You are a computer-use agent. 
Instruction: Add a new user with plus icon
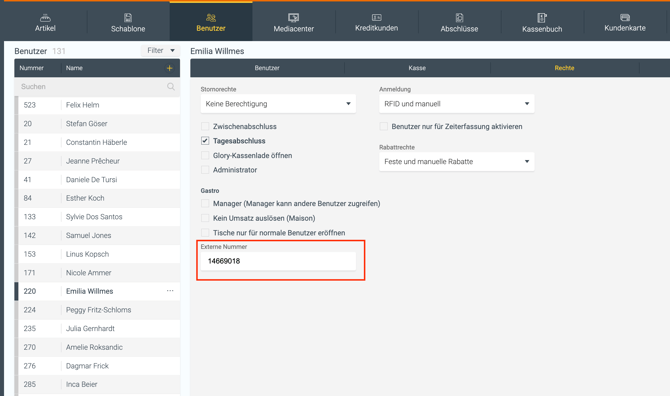pyautogui.click(x=170, y=68)
